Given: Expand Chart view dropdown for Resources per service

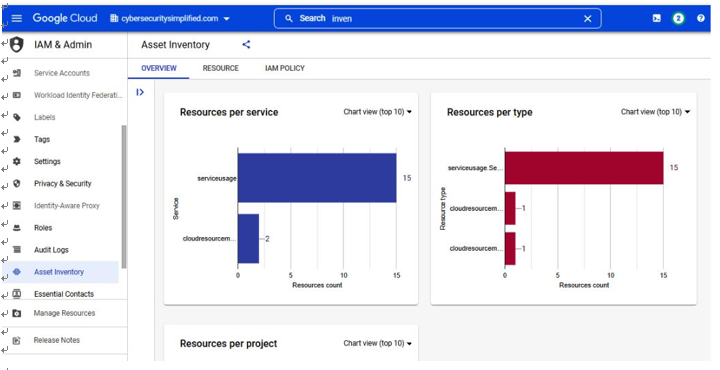Looking at the screenshot, I should pyautogui.click(x=377, y=112).
